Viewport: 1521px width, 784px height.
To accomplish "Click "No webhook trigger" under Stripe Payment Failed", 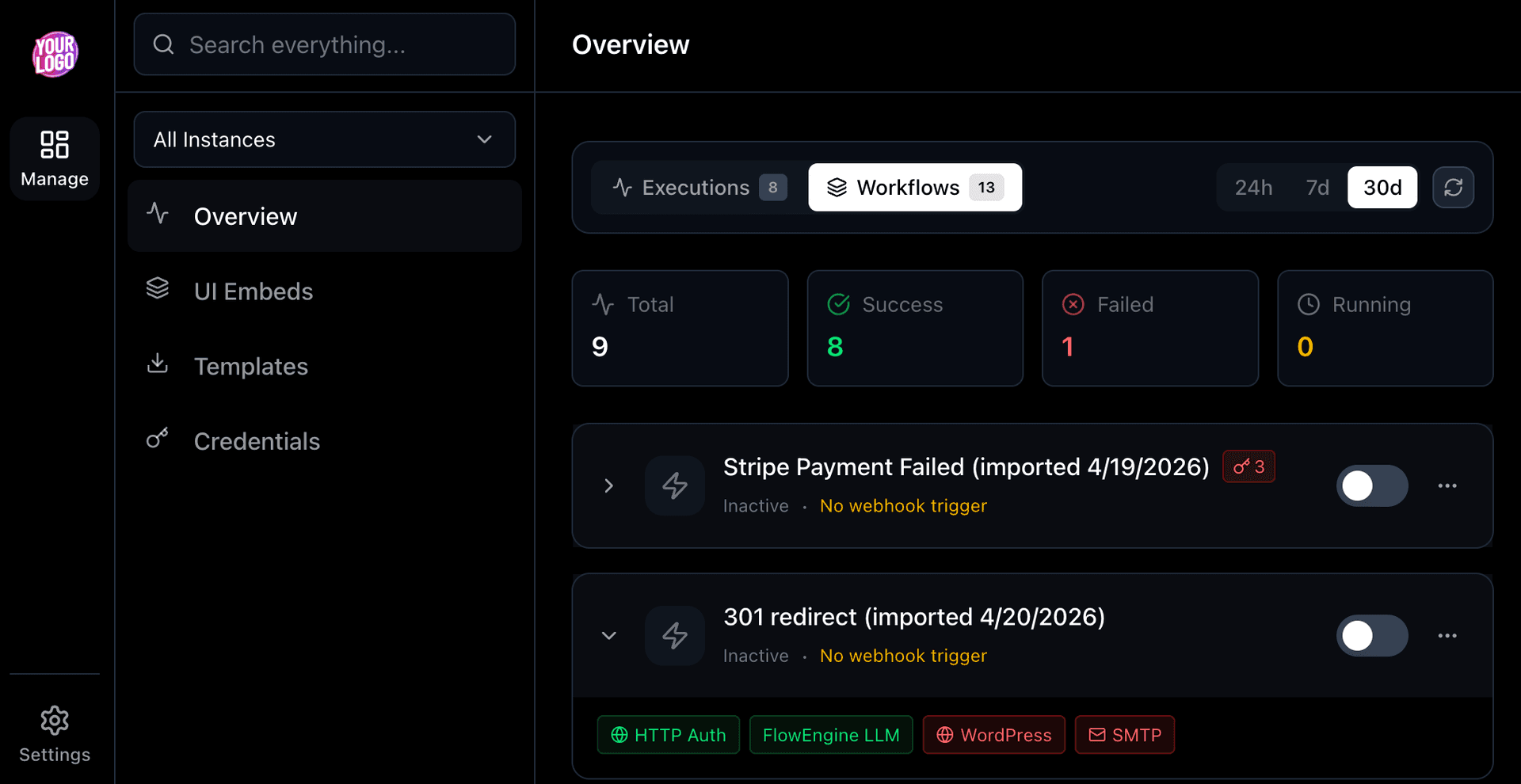I will 903,506.
